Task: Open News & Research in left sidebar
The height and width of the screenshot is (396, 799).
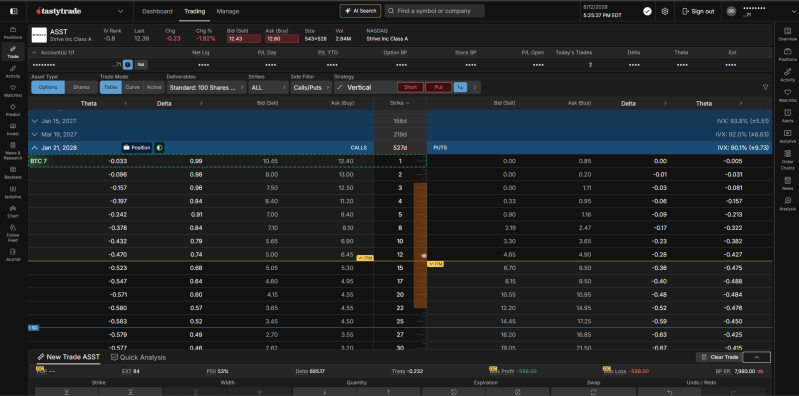Action: coord(13,151)
